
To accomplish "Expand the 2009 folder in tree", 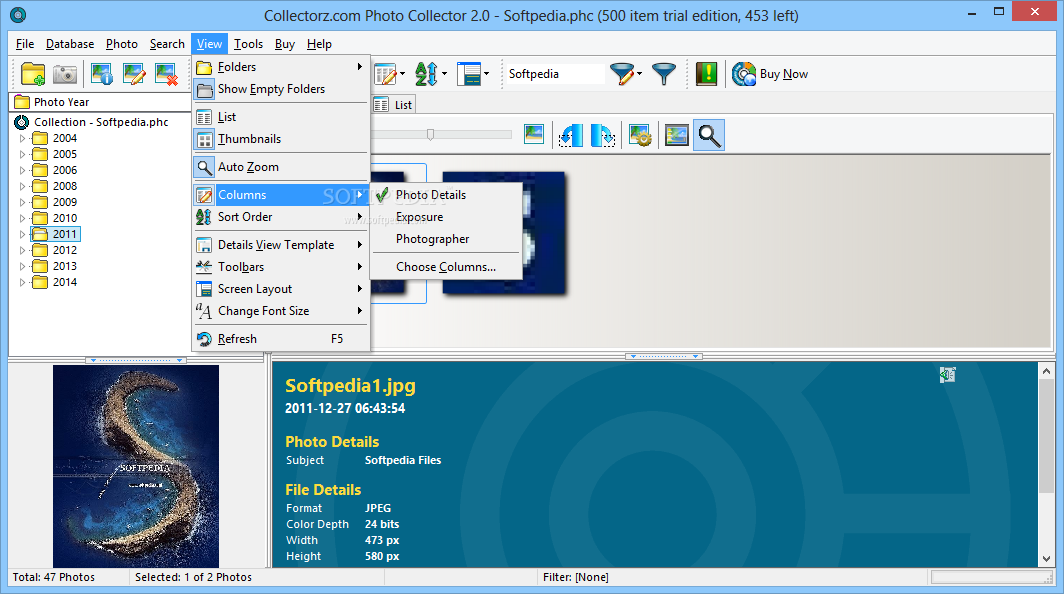I will click(x=22, y=202).
